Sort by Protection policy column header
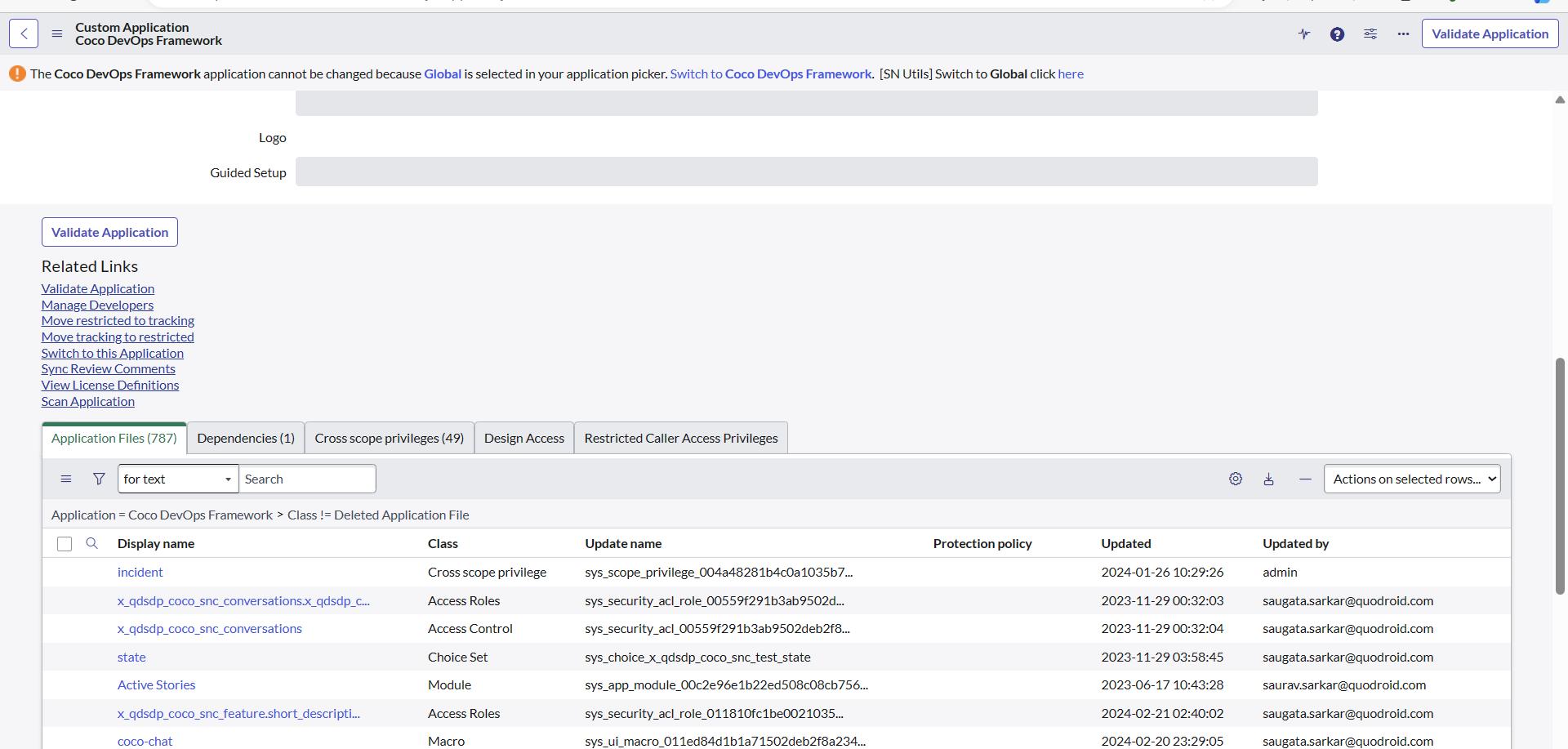1568x749 pixels. 982,543
